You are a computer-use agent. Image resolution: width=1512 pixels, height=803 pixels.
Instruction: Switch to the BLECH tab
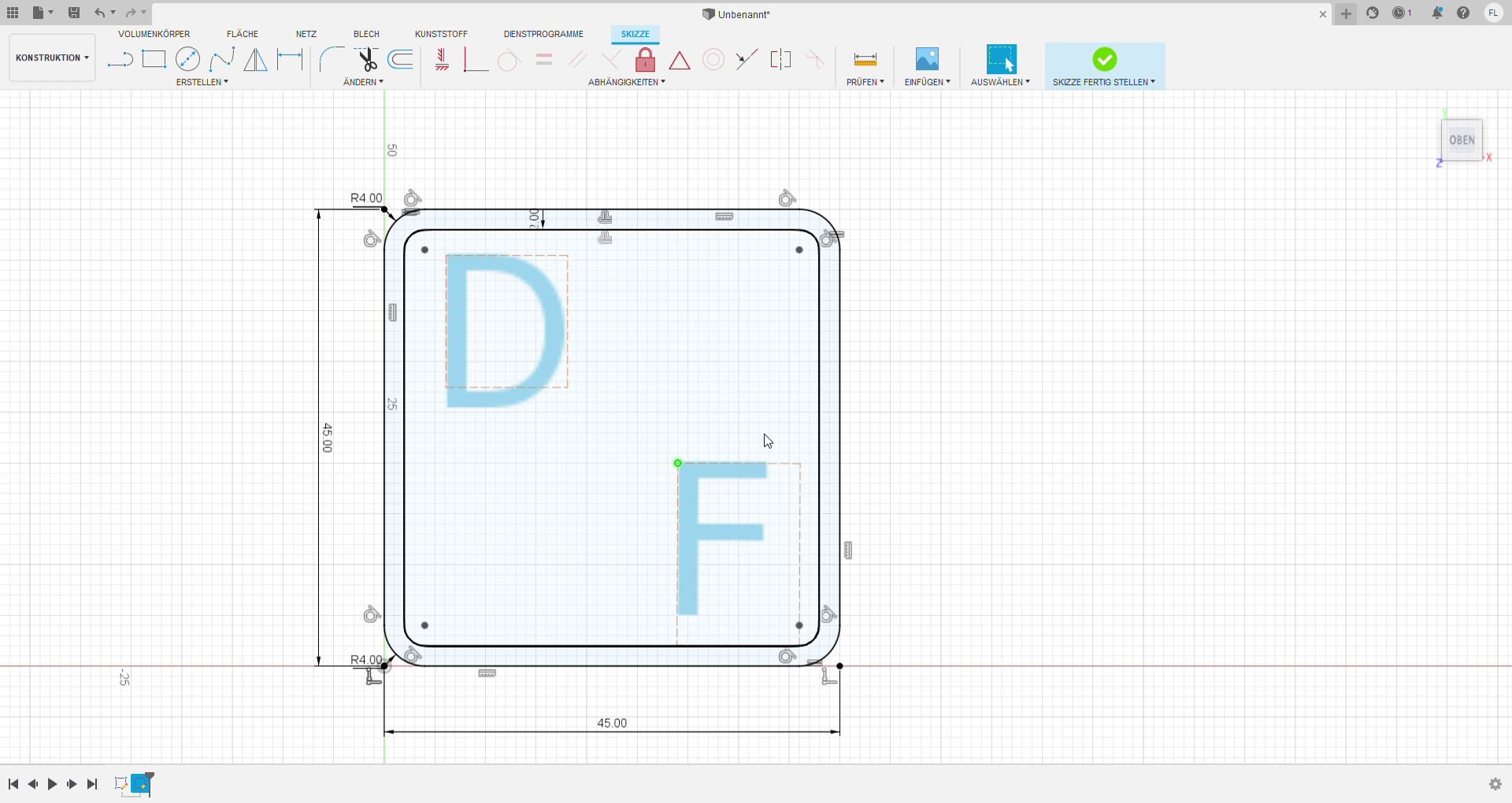[x=366, y=34]
